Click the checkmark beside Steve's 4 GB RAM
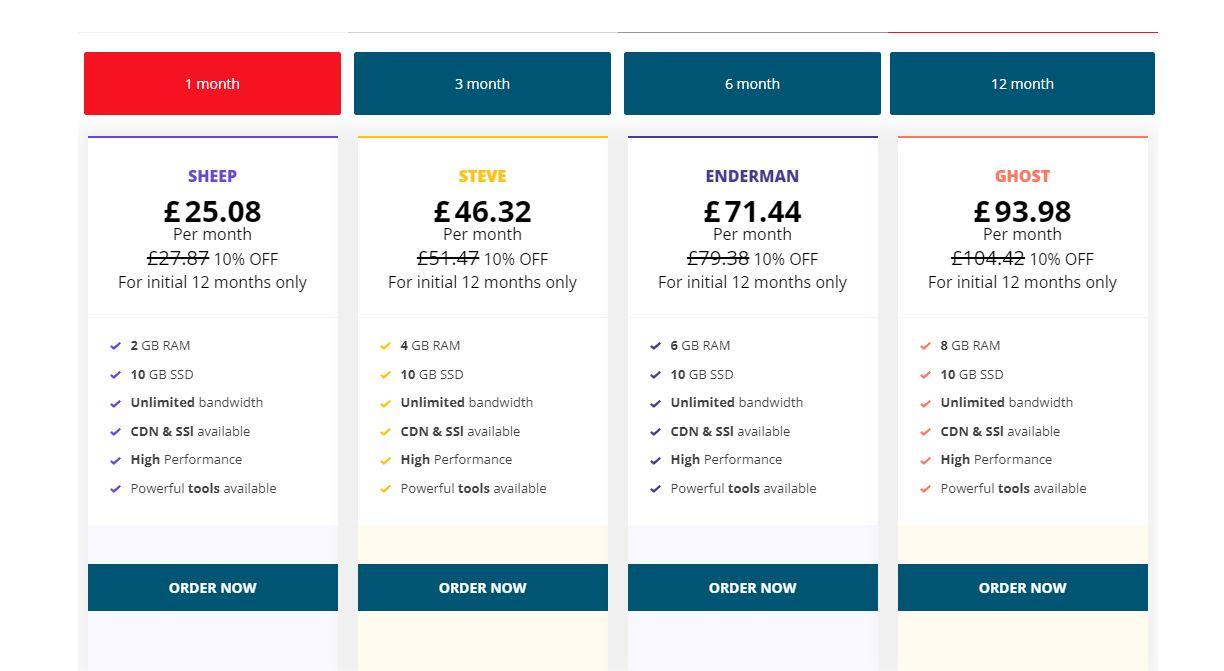 (x=384, y=345)
